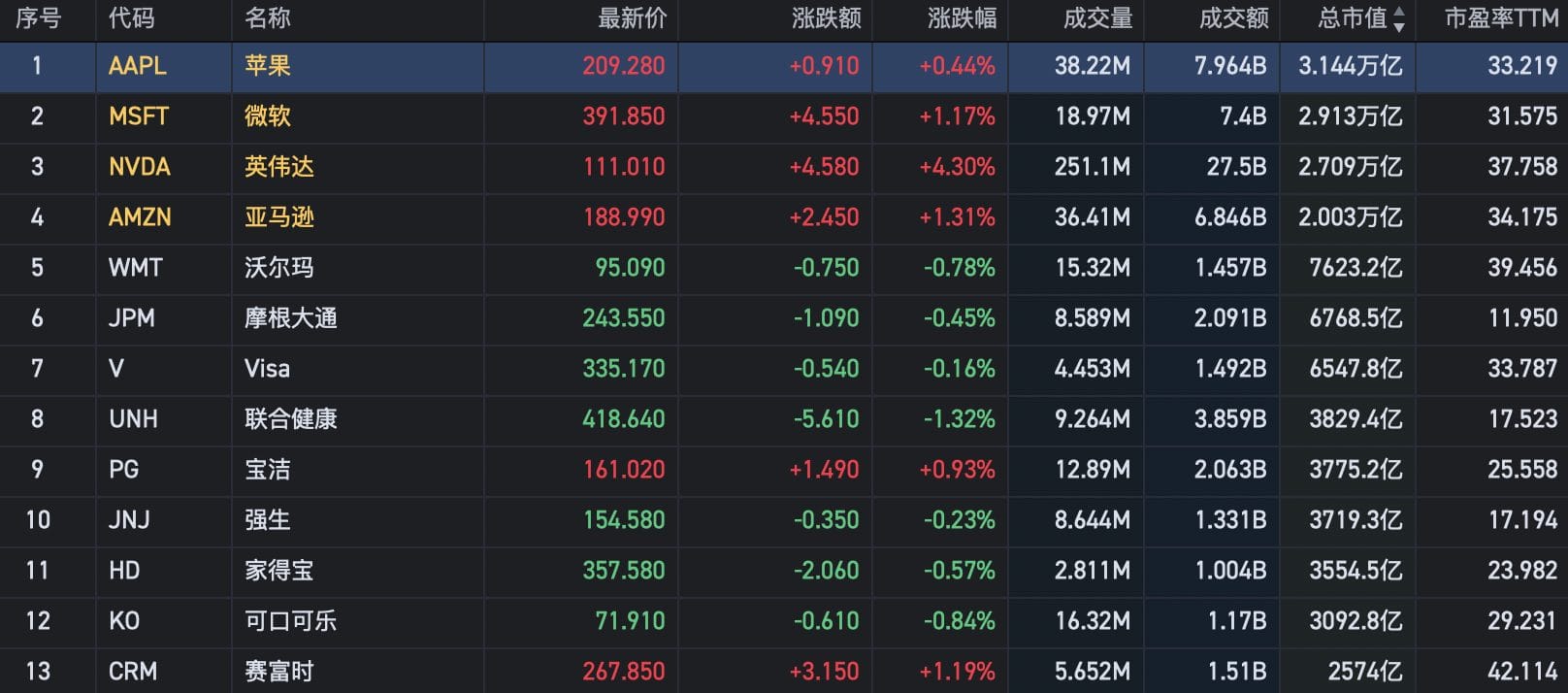This screenshot has width=1568, height=693.
Task: Click NVDA change percent +4.30%
Action: pyautogui.click(x=958, y=167)
